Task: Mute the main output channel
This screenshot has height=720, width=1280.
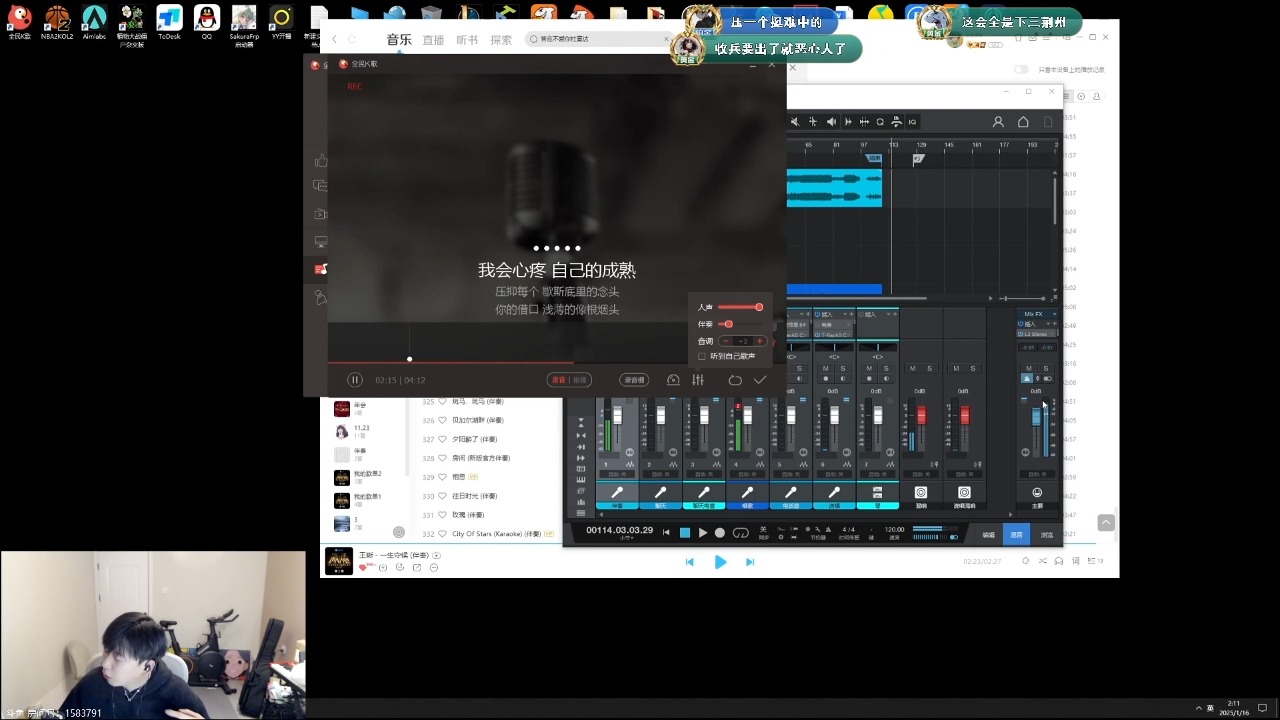Action: pos(1029,368)
